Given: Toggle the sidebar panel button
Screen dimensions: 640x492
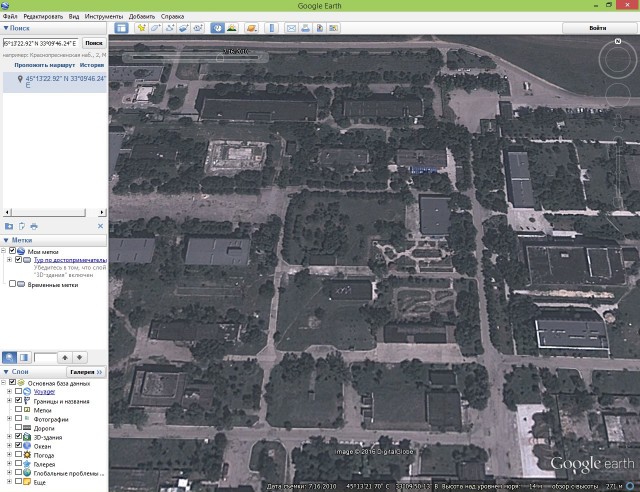Looking at the screenshot, I should pyautogui.click(x=121, y=28).
